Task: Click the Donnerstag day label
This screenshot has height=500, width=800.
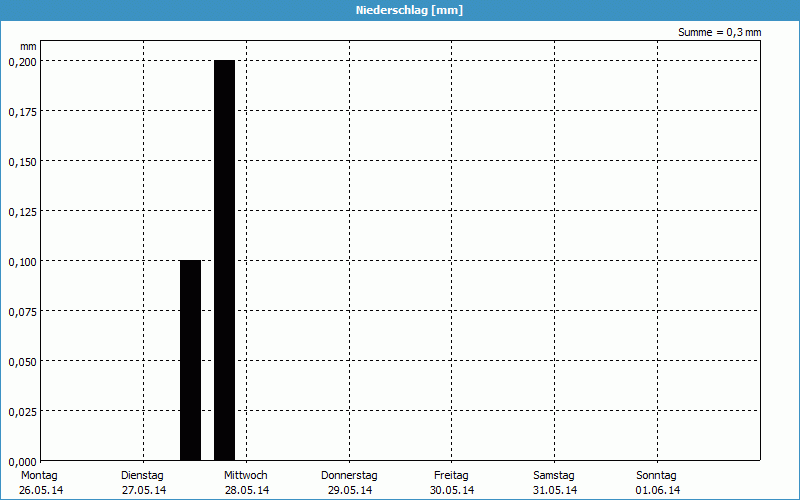Action: tap(349, 476)
